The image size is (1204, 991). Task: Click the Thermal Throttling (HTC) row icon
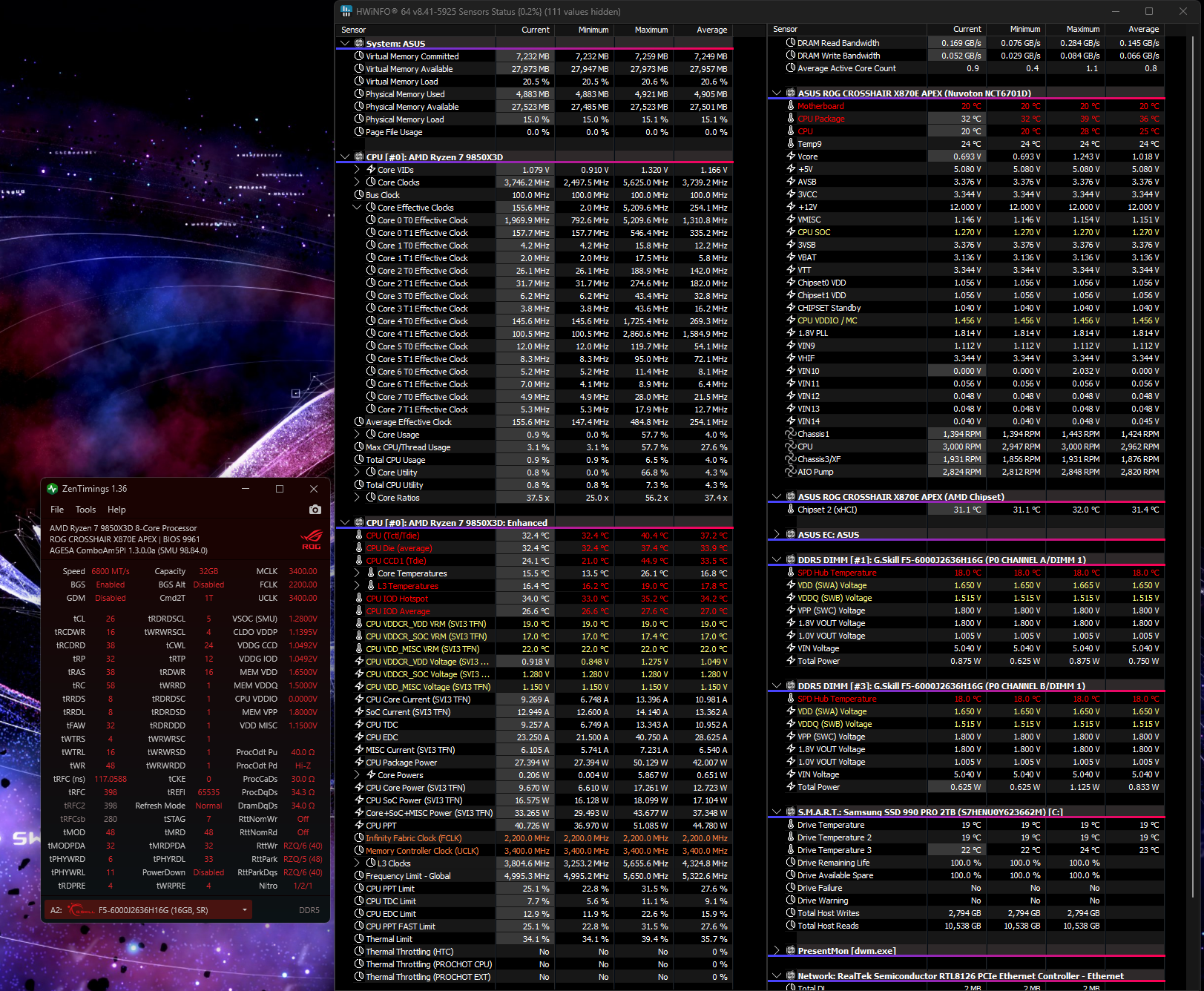pos(359,952)
